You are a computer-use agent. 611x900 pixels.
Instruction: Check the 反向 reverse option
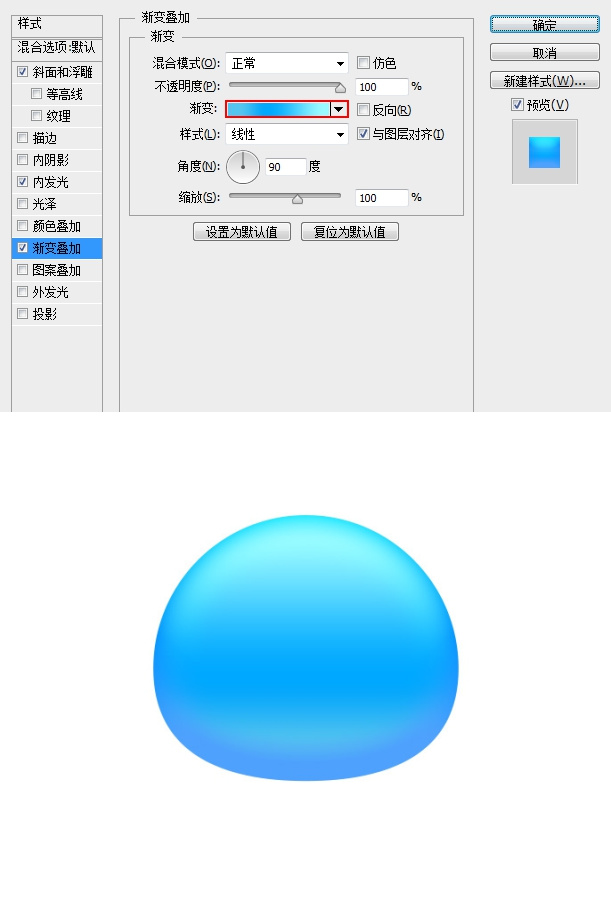(363, 110)
